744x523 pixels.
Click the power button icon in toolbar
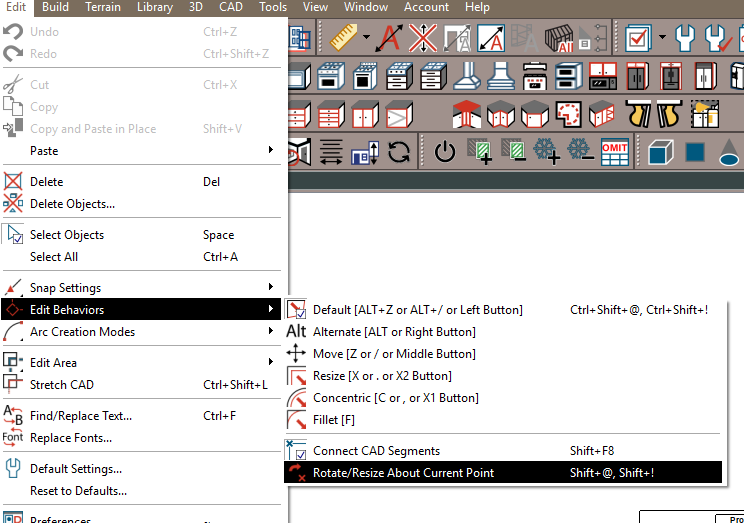tap(445, 152)
